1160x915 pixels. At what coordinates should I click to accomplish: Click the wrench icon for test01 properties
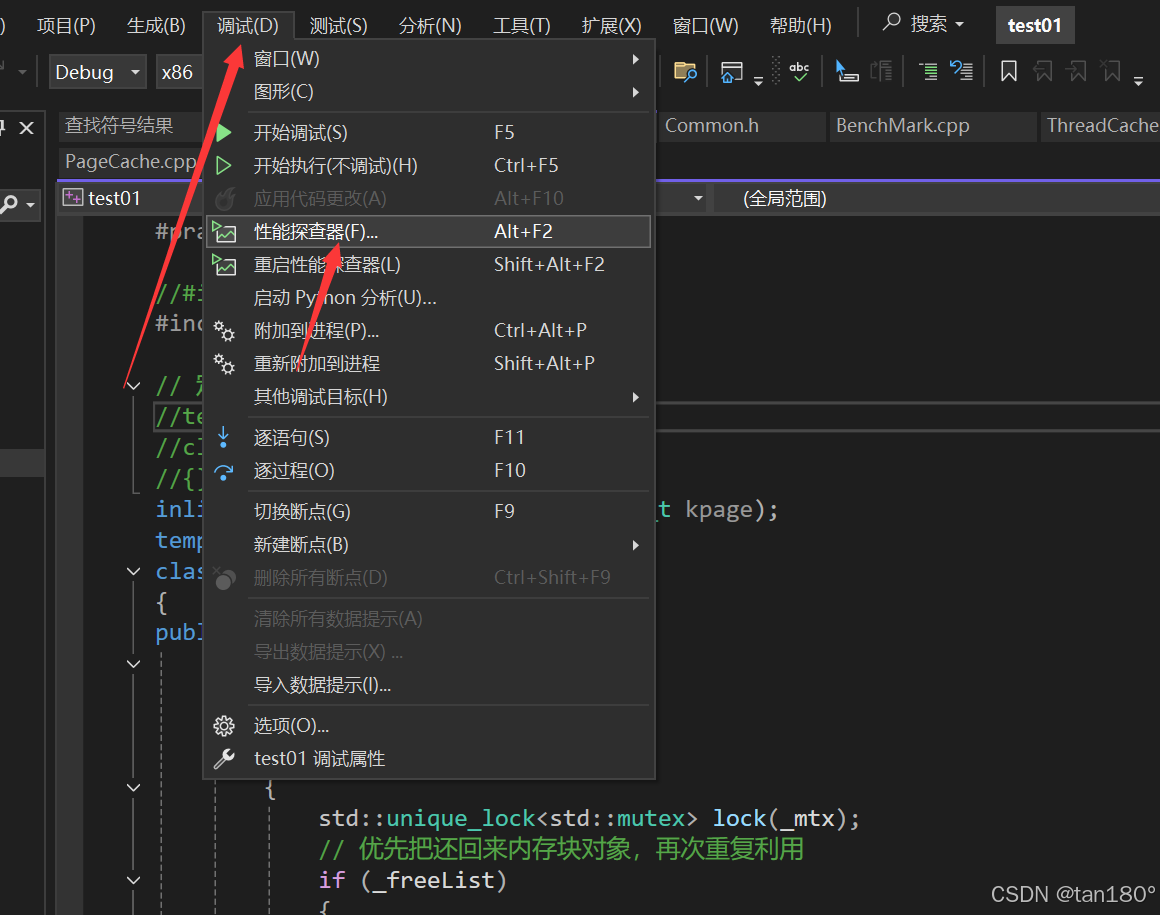tap(224, 759)
